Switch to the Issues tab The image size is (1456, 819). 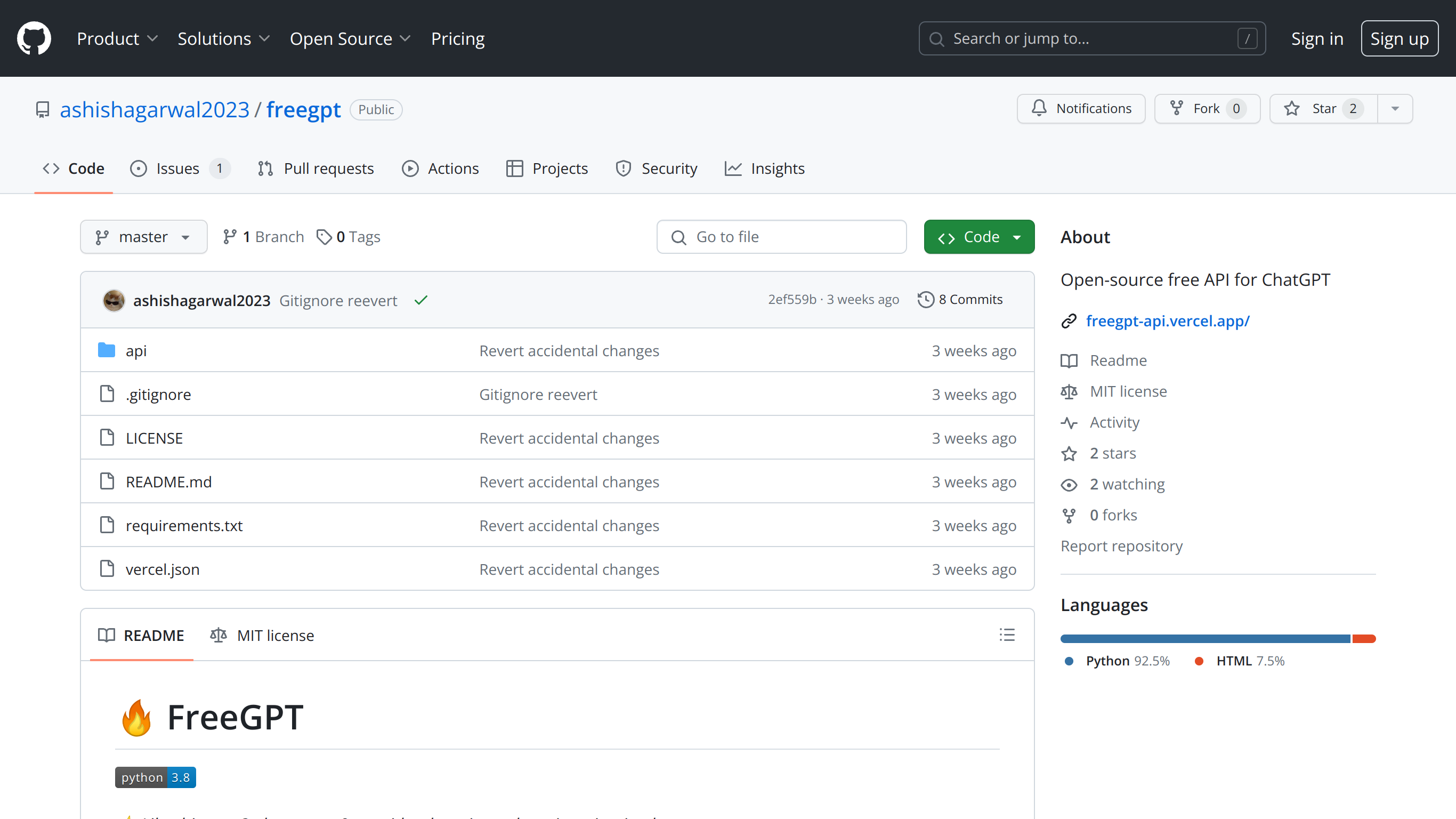(x=180, y=168)
